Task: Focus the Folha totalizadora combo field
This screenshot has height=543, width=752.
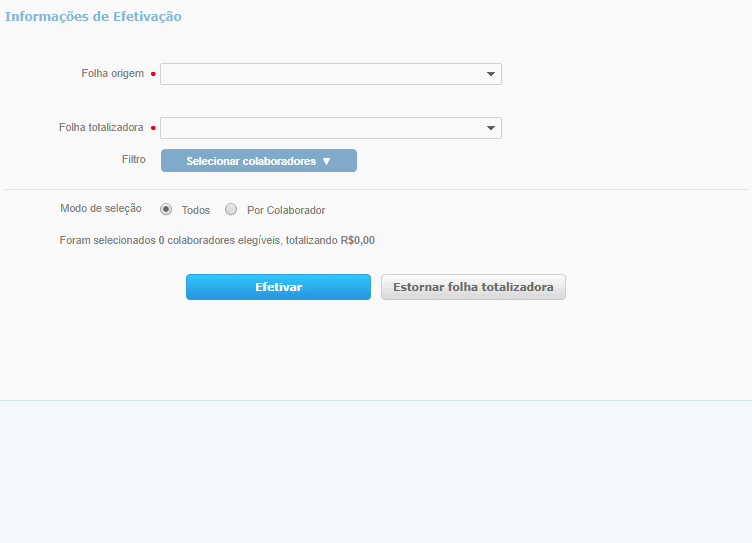Action: pos(320,128)
